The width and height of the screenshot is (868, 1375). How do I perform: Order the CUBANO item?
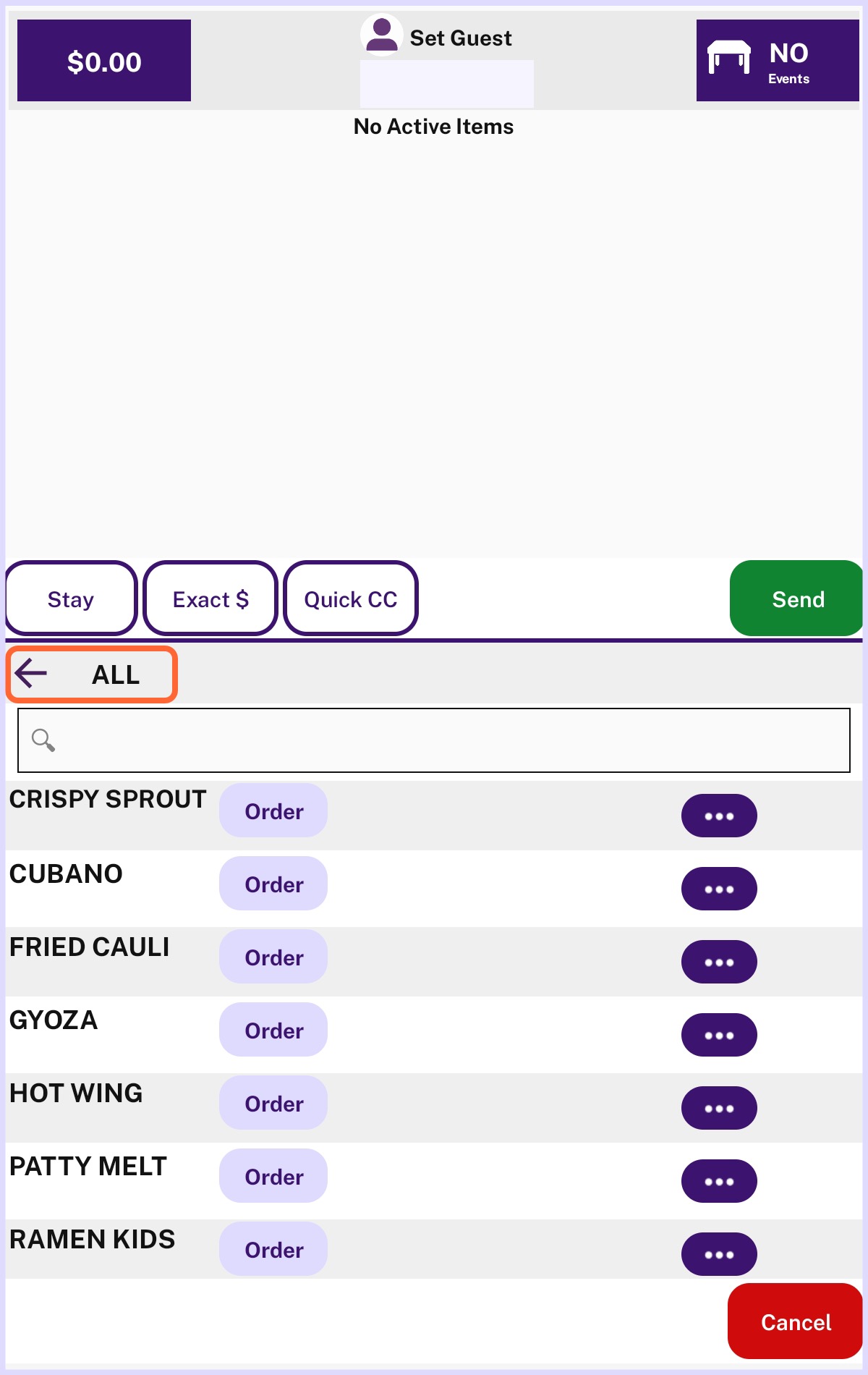[273, 884]
